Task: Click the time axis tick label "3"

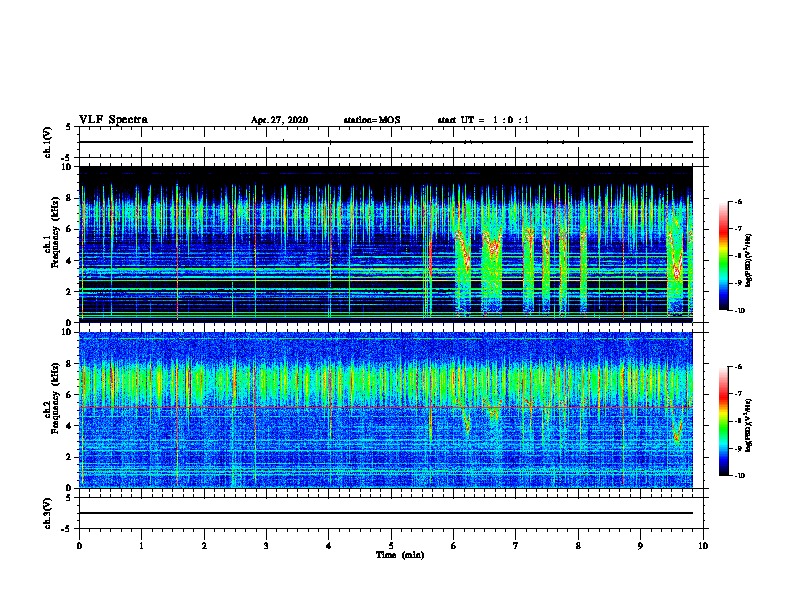Action: [x=266, y=546]
